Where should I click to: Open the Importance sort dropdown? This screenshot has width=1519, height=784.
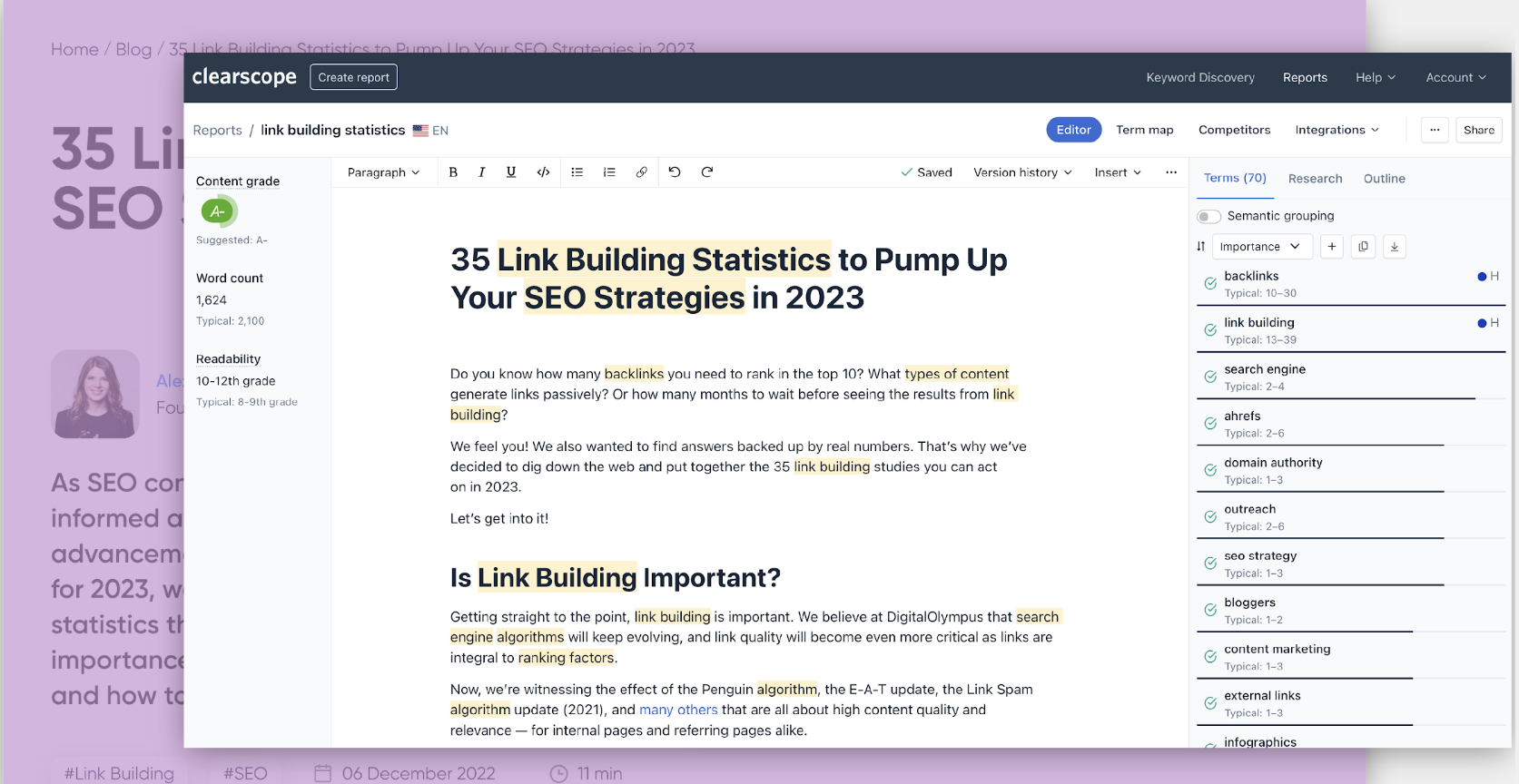[x=1260, y=247]
